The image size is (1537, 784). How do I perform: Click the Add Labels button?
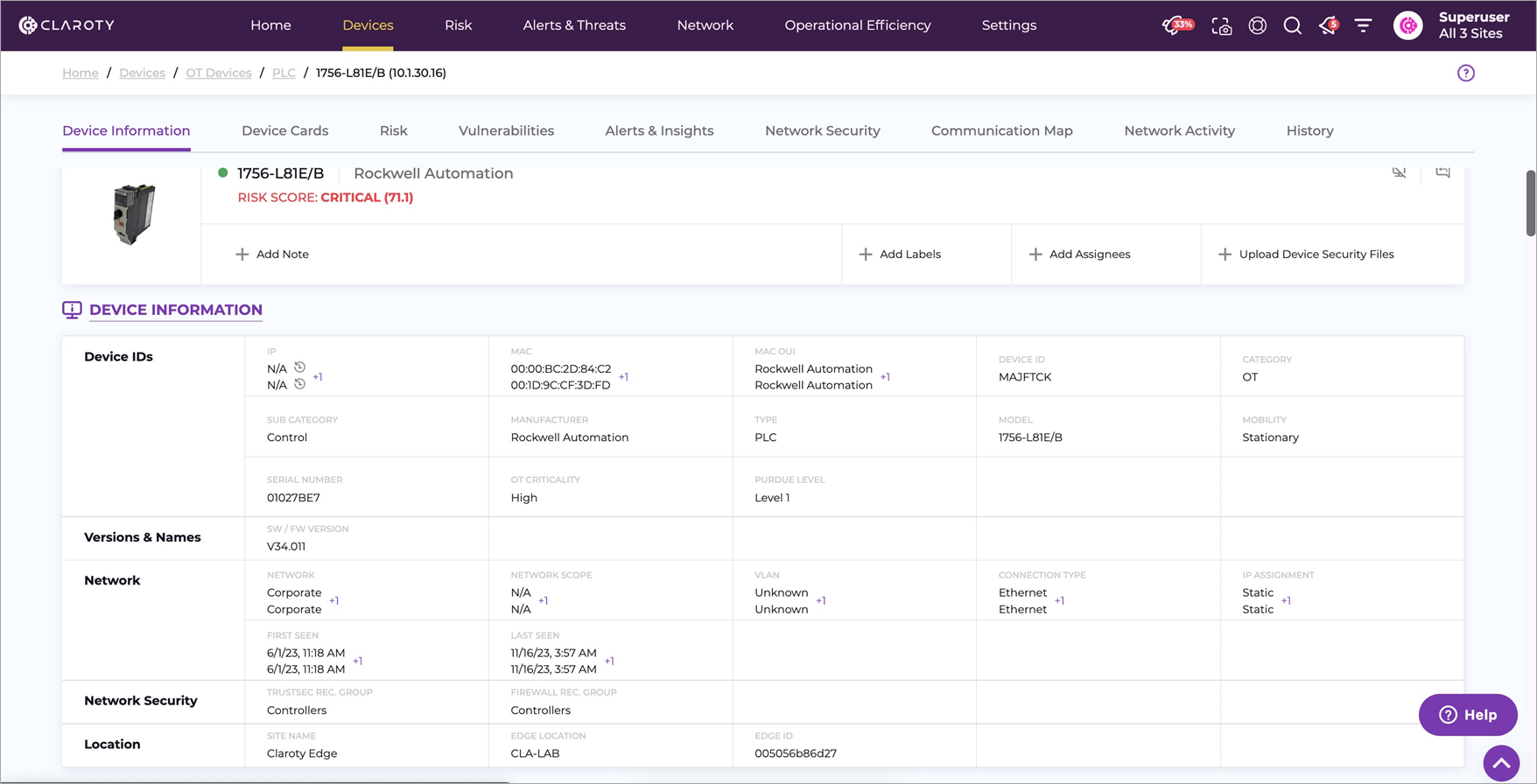[x=900, y=255]
